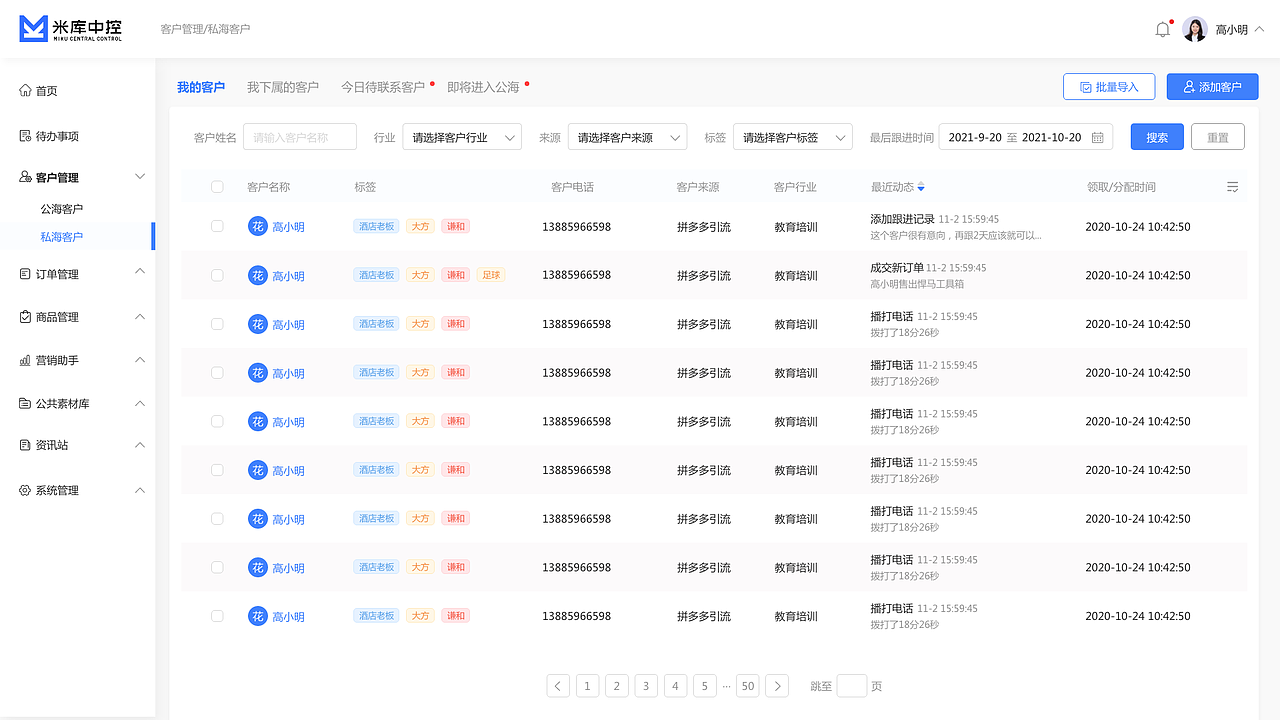Toggle the select-all checkbox in table header
The image size is (1280, 720).
(x=217, y=187)
